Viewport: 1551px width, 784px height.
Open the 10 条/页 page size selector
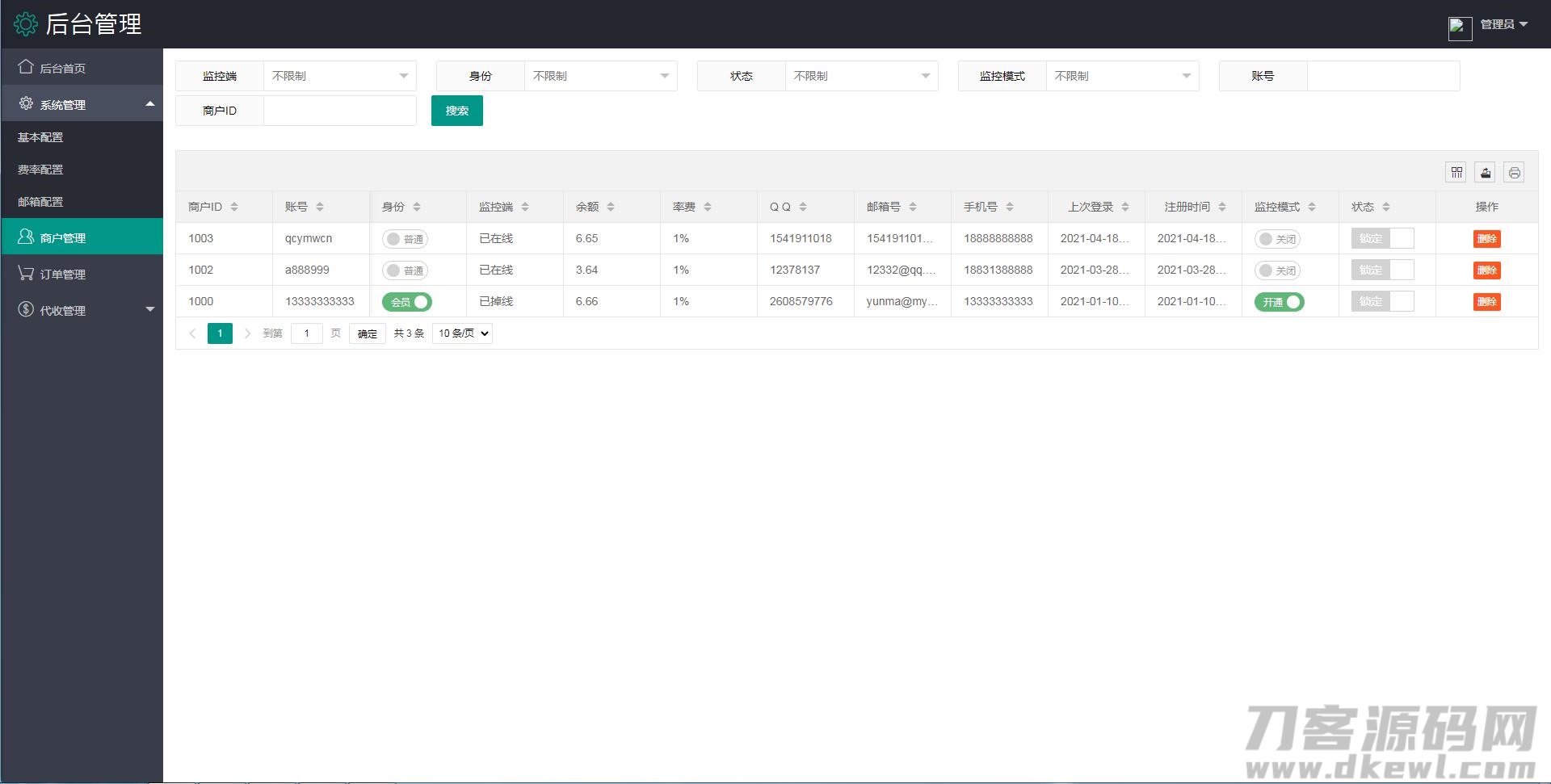[x=461, y=333]
